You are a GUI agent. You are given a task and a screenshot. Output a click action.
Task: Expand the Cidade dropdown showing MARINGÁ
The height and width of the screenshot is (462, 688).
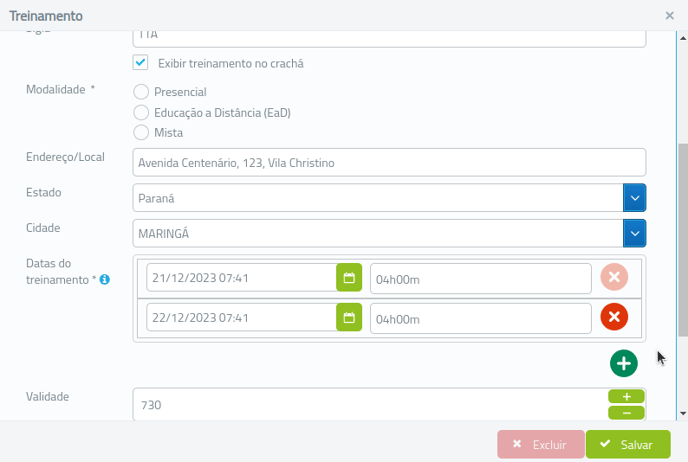634,233
